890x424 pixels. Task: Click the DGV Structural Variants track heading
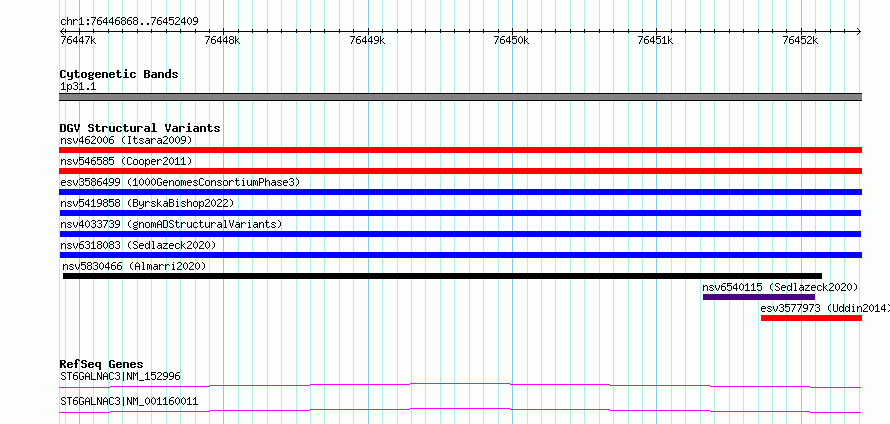pos(140,128)
